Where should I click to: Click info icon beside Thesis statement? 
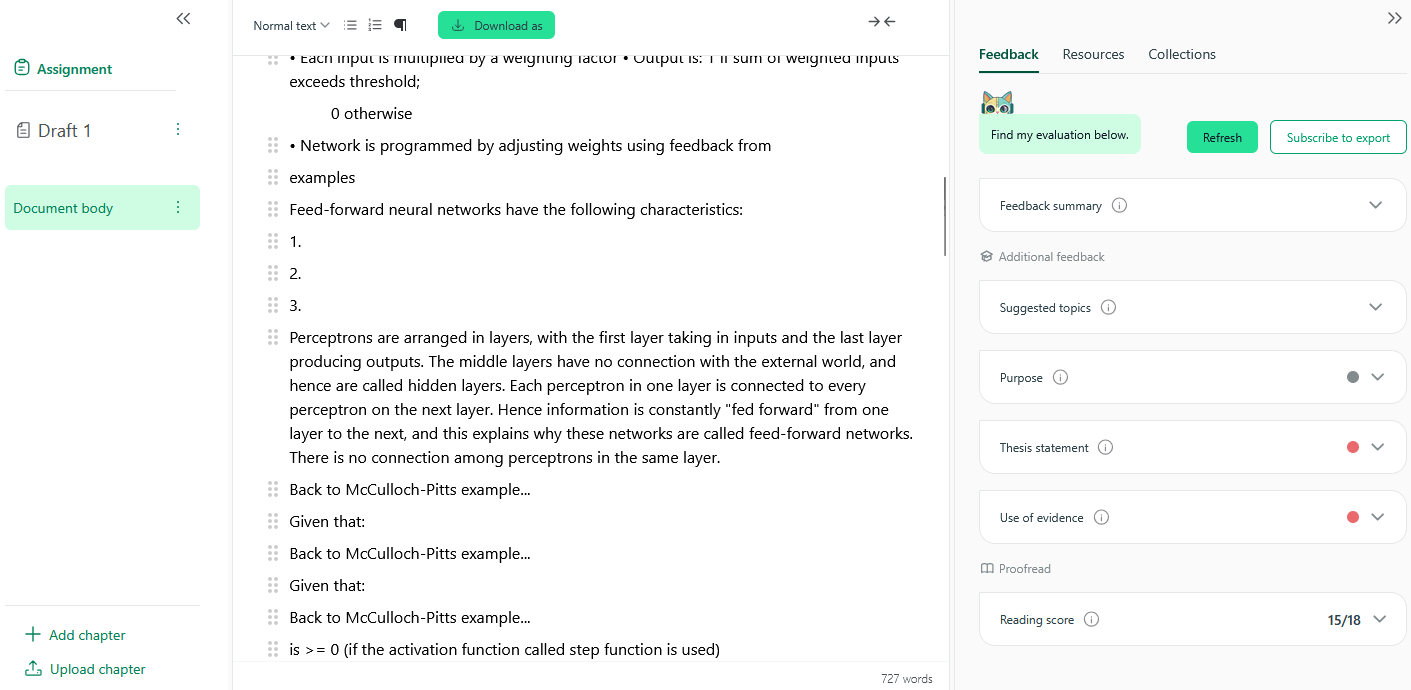tap(1105, 448)
